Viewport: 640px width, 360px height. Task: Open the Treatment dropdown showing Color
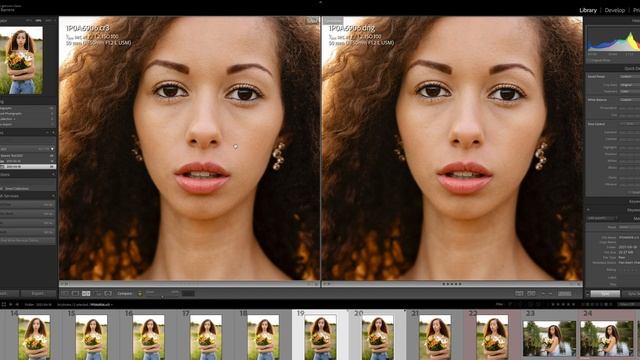point(630,91)
